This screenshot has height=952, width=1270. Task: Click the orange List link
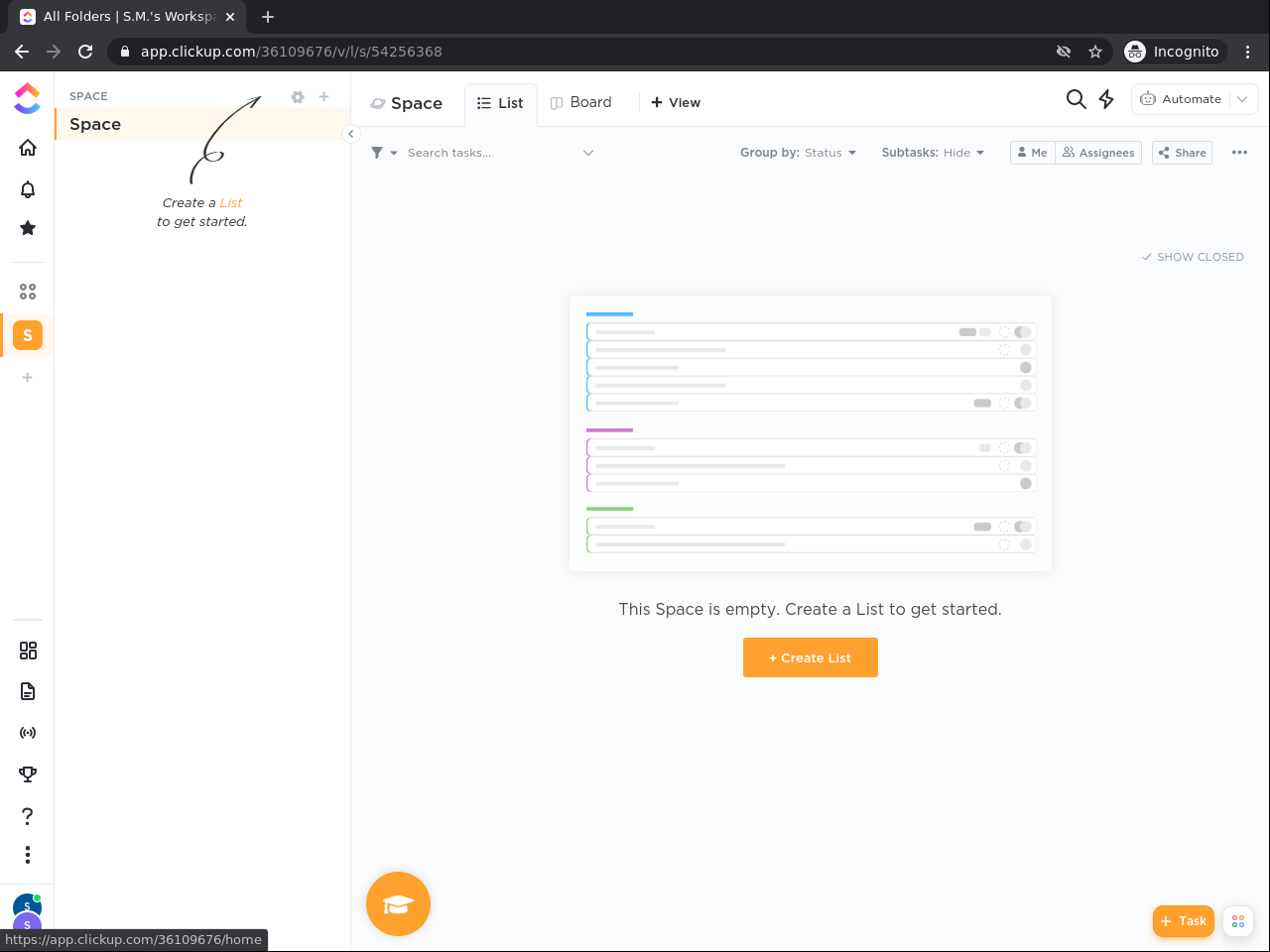(231, 202)
